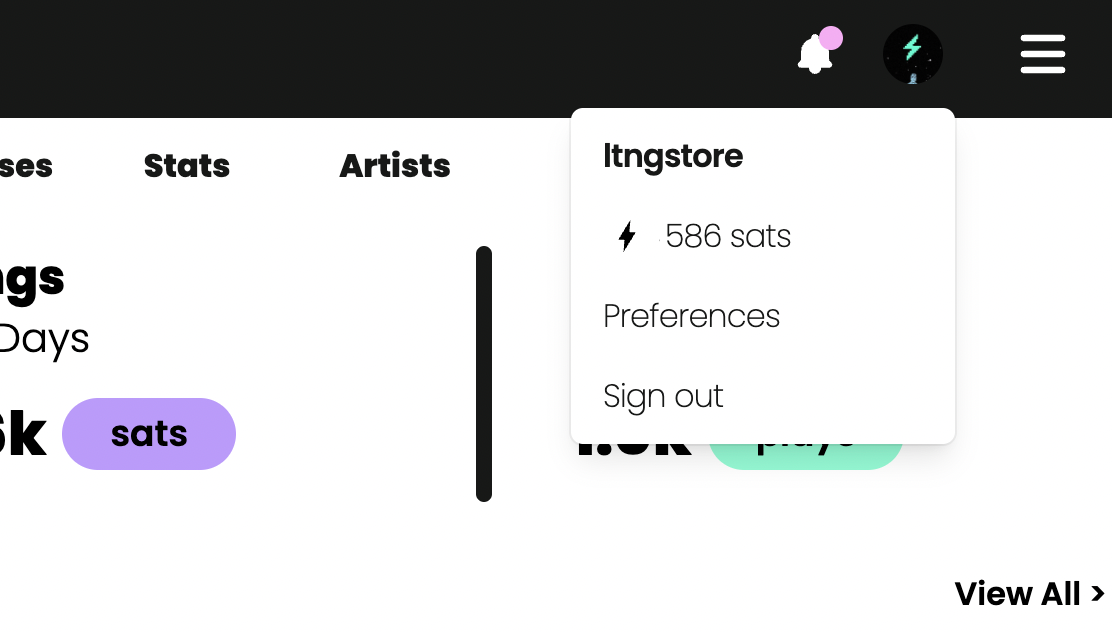Open the hamburger menu icon
The image size is (1112, 632).
click(x=1042, y=54)
